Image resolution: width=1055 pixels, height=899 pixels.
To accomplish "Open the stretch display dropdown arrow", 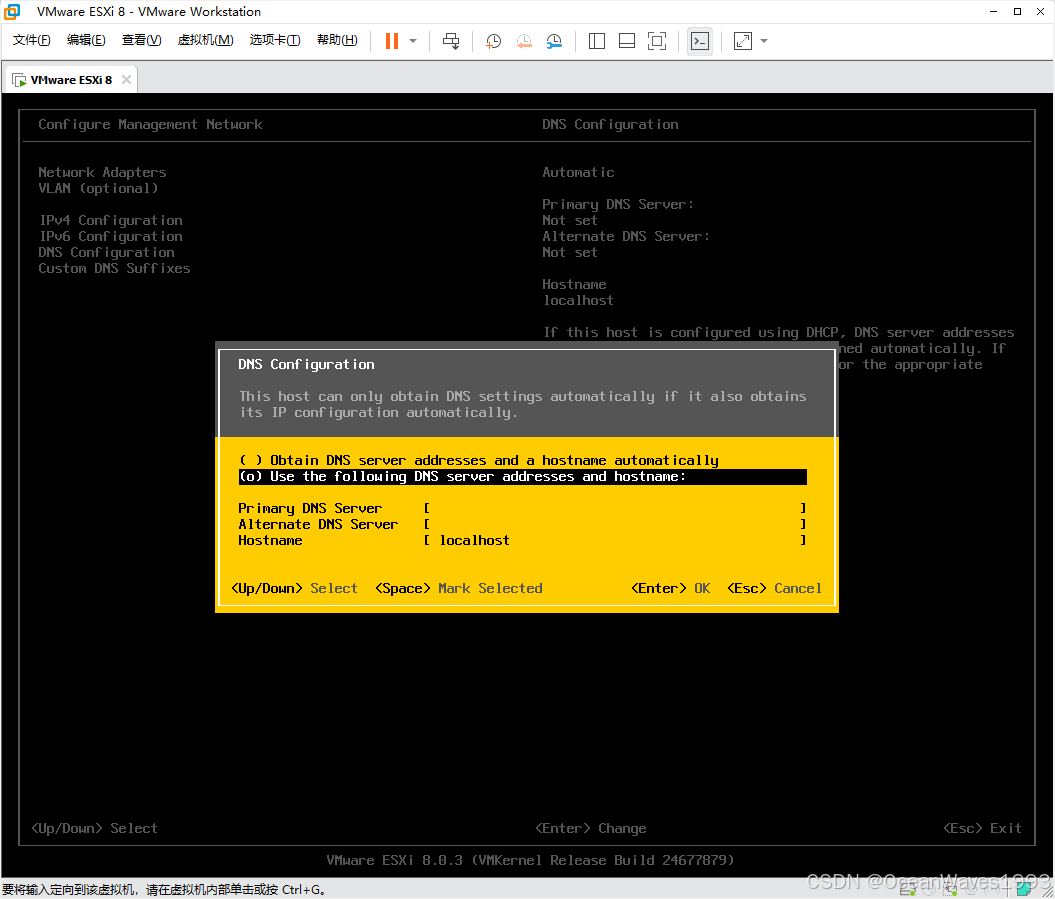I will [x=764, y=41].
